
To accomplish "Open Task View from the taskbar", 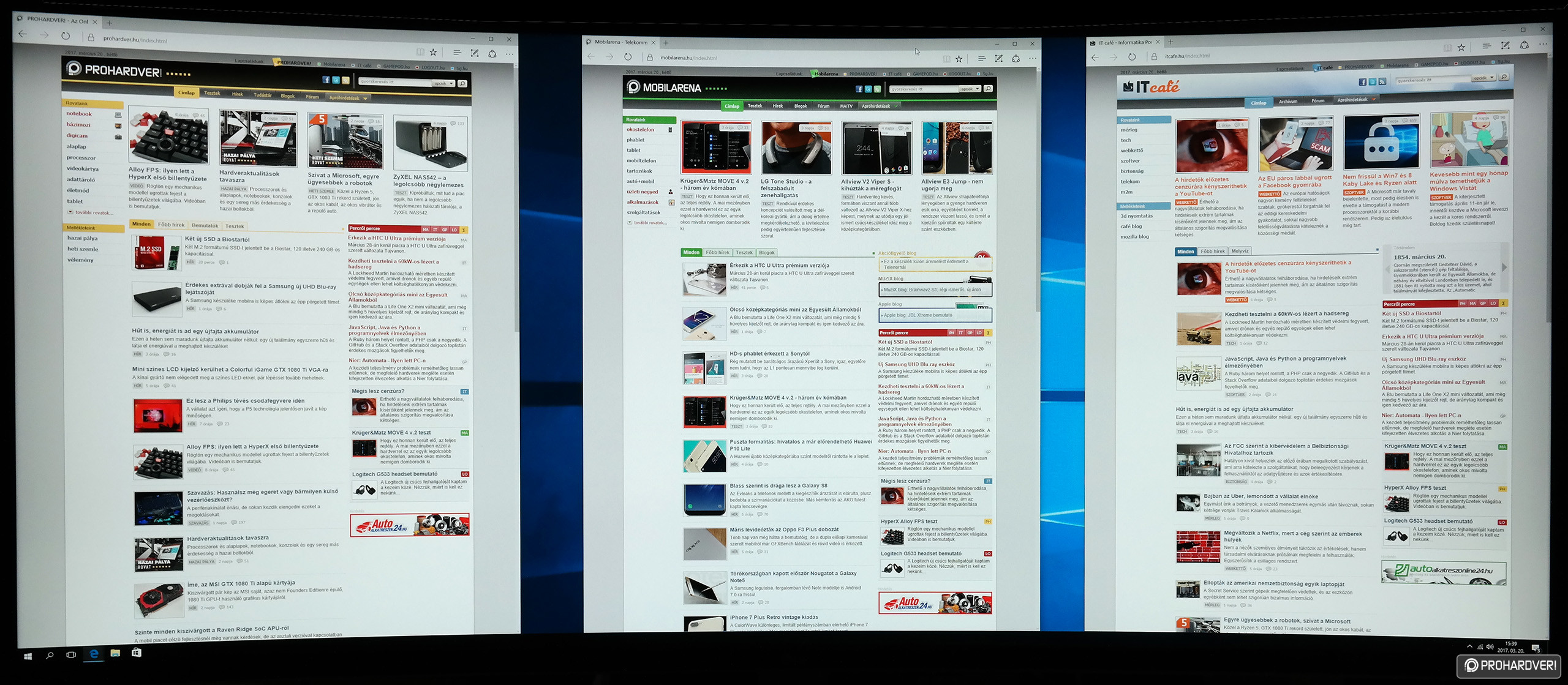I will click(x=71, y=655).
